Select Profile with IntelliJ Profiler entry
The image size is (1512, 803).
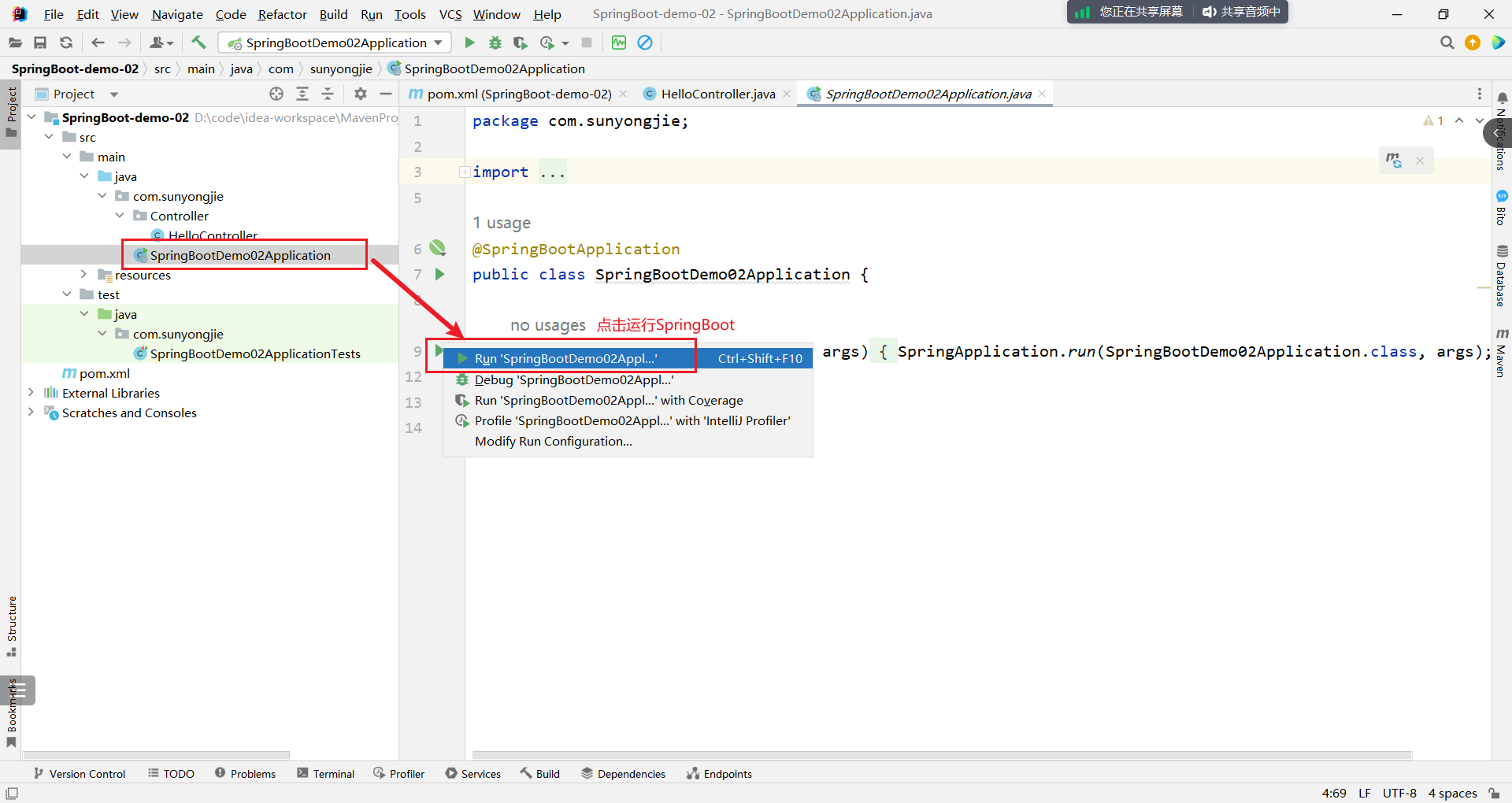(x=628, y=420)
